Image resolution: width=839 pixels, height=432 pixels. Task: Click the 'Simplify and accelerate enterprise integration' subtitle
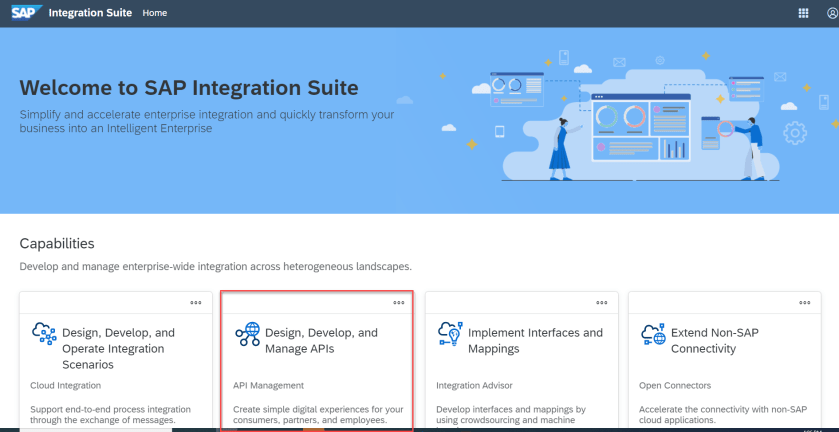tap(207, 122)
